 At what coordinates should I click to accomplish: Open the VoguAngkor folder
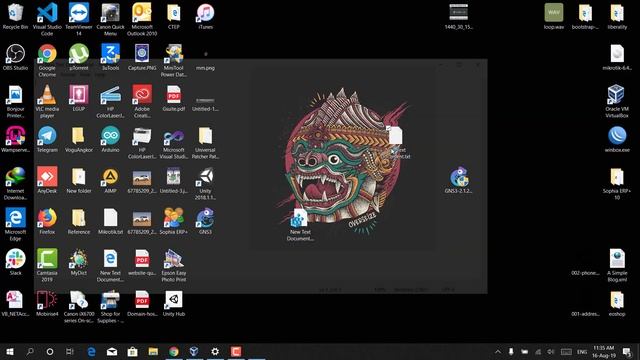click(79, 139)
